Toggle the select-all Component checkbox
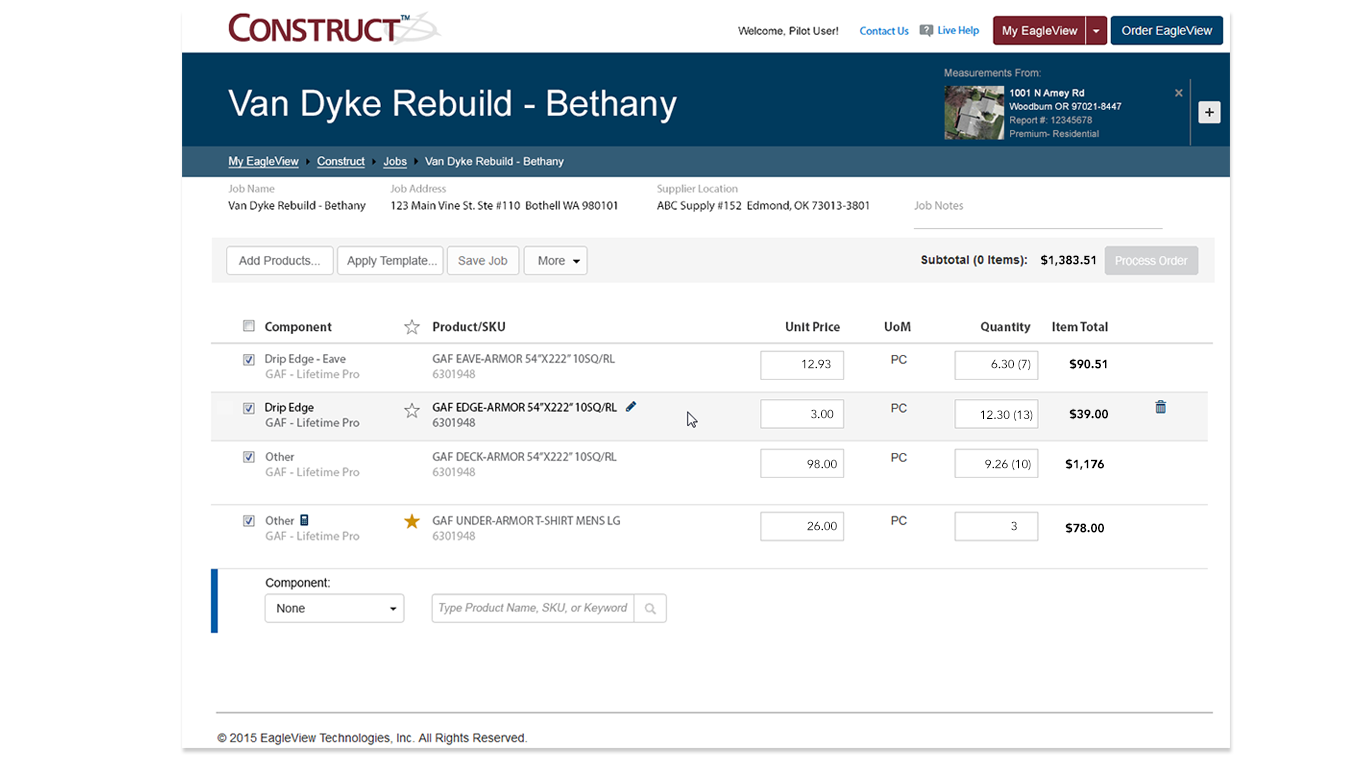 249,326
